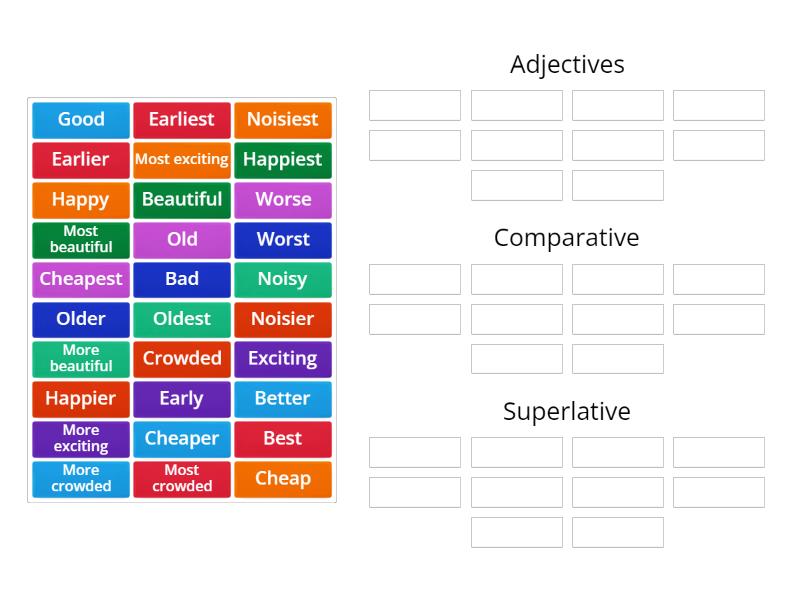This screenshot has height=600, width=800.
Task: Click the "Superlative" heading
Action: [x=566, y=411]
